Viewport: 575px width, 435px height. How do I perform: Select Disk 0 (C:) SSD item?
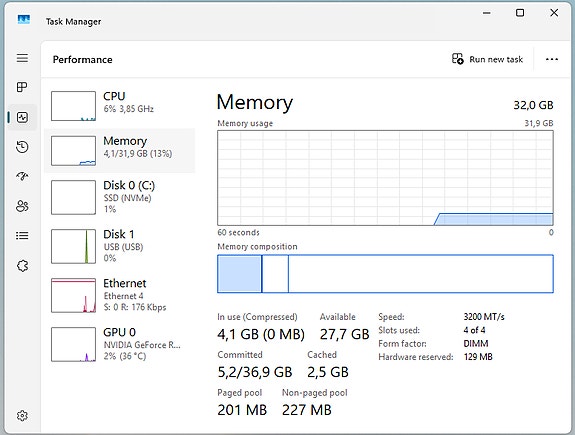(x=120, y=197)
